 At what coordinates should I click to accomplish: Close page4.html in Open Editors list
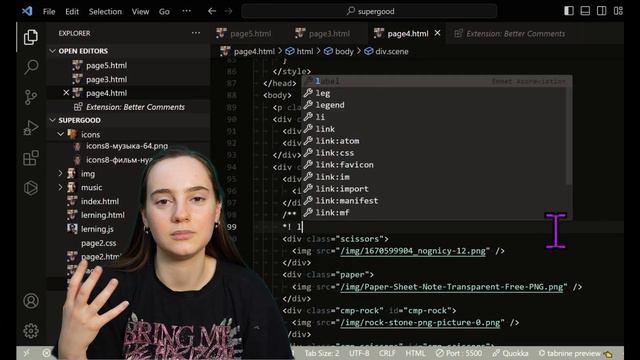[66, 93]
